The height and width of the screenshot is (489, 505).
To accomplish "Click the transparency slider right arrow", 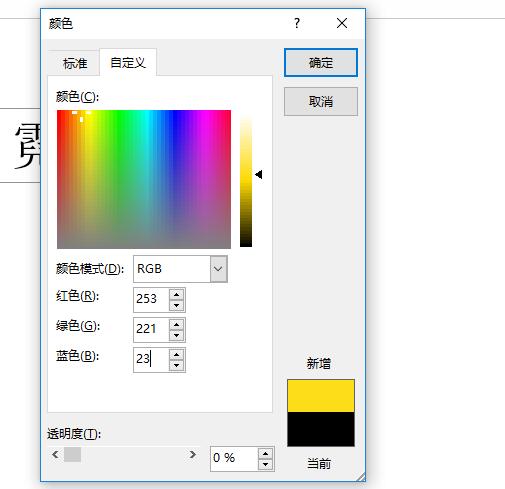I will click(x=192, y=454).
